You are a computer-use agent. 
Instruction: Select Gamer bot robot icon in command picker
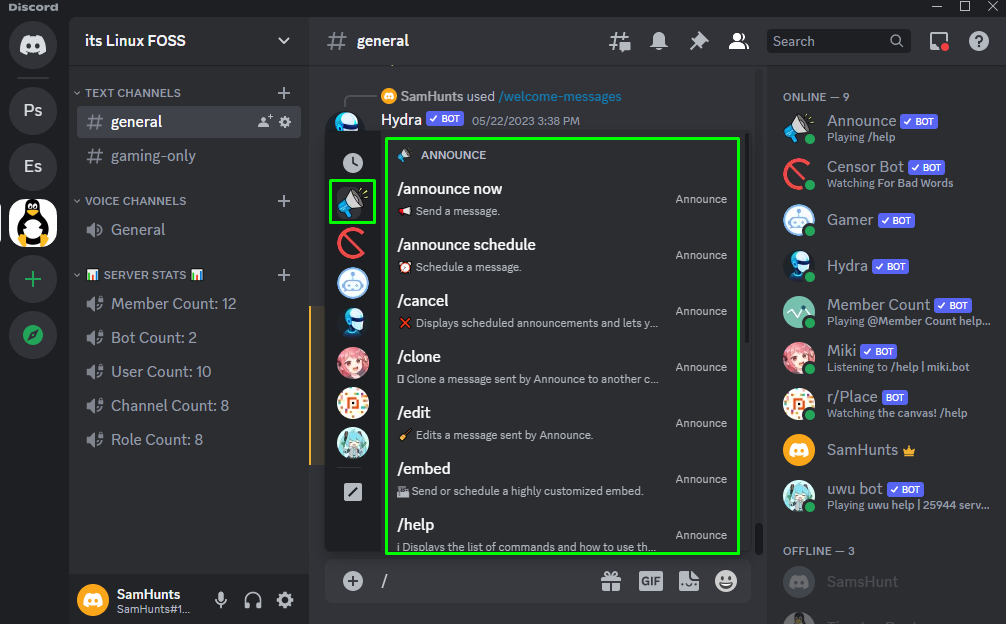(x=352, y=283)
